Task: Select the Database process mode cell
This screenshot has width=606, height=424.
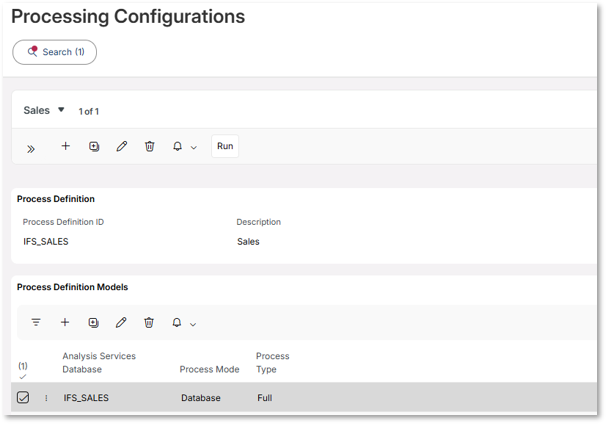Action: tap(201, 398)
